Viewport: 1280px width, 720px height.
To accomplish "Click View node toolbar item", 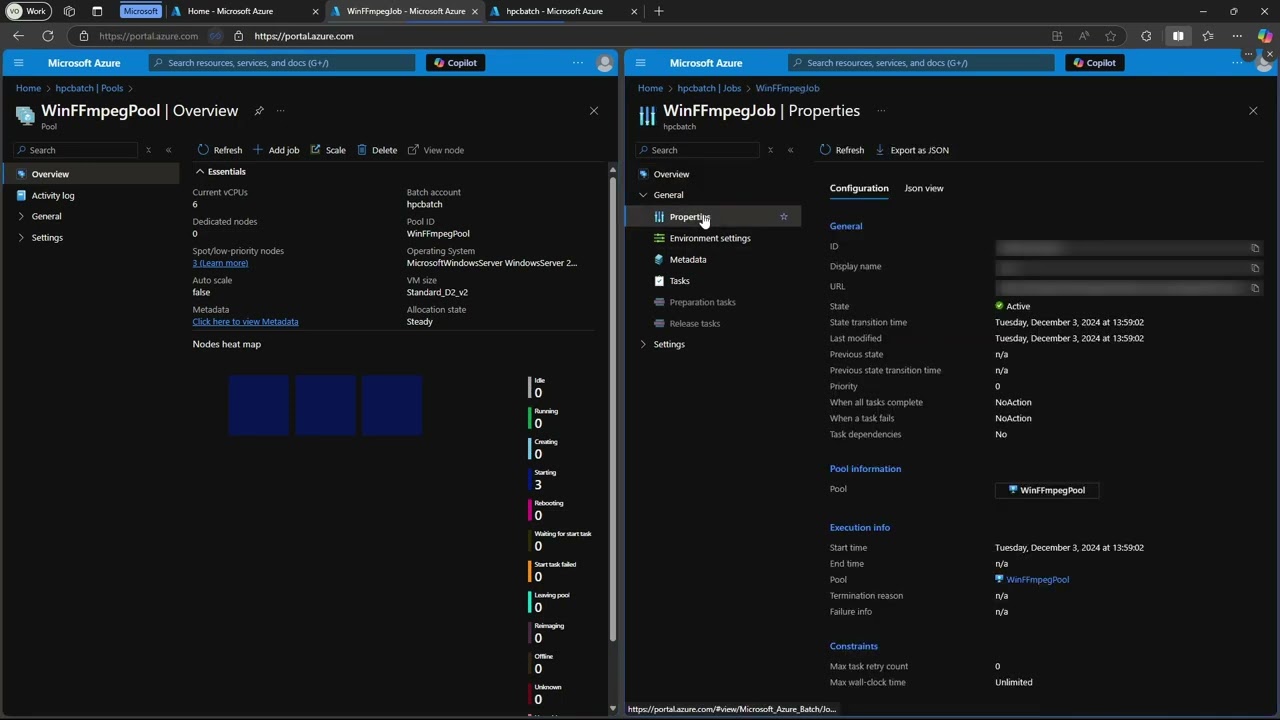I will [x=436, y=150].
